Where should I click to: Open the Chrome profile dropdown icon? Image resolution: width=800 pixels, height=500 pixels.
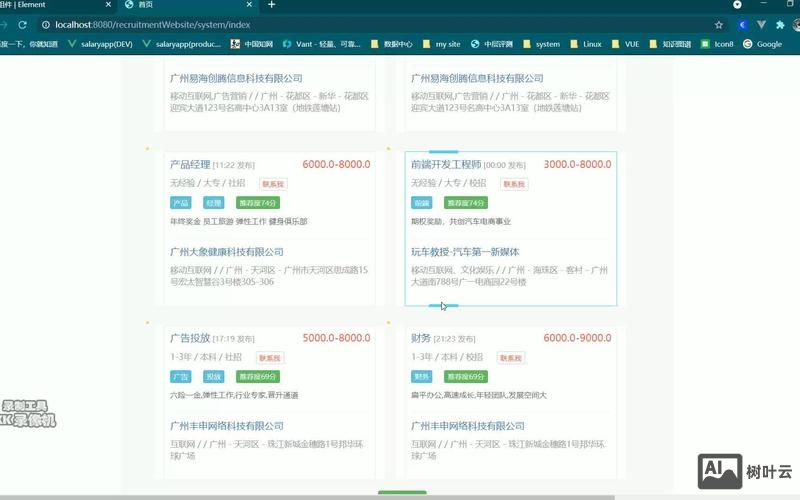737,5
